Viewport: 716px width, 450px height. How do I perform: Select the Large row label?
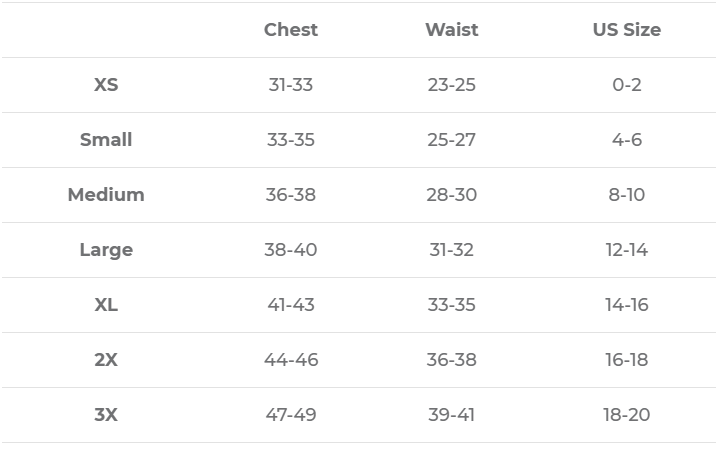coord(106,250)
